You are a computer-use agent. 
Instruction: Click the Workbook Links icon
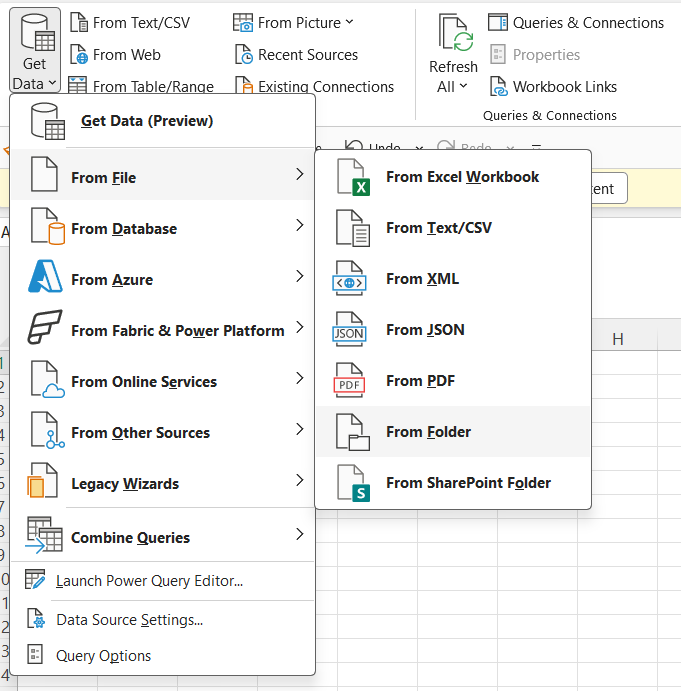[x=499, y=86]
